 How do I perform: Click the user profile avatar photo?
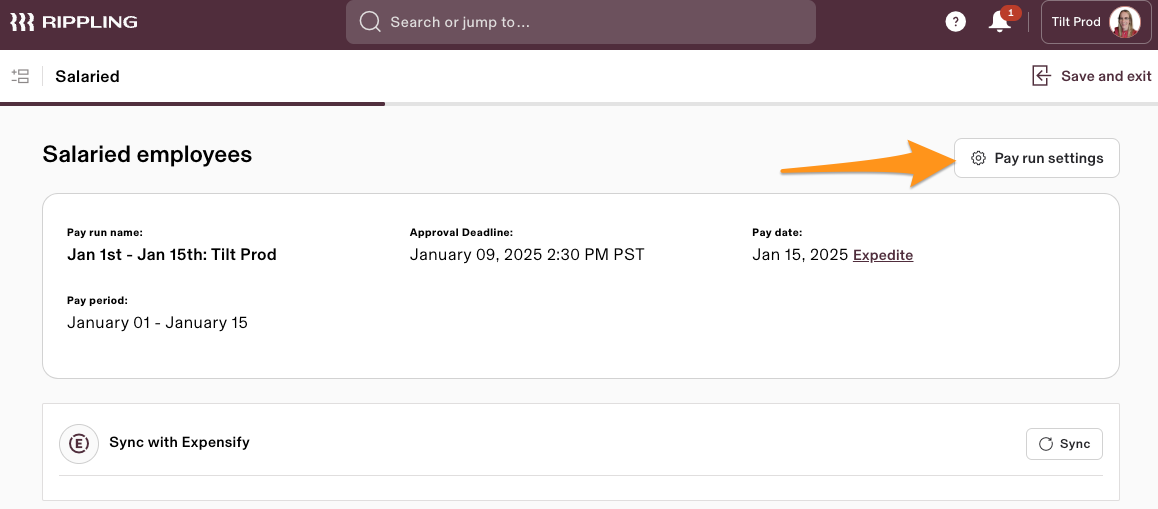click(x=1124, y=22)
